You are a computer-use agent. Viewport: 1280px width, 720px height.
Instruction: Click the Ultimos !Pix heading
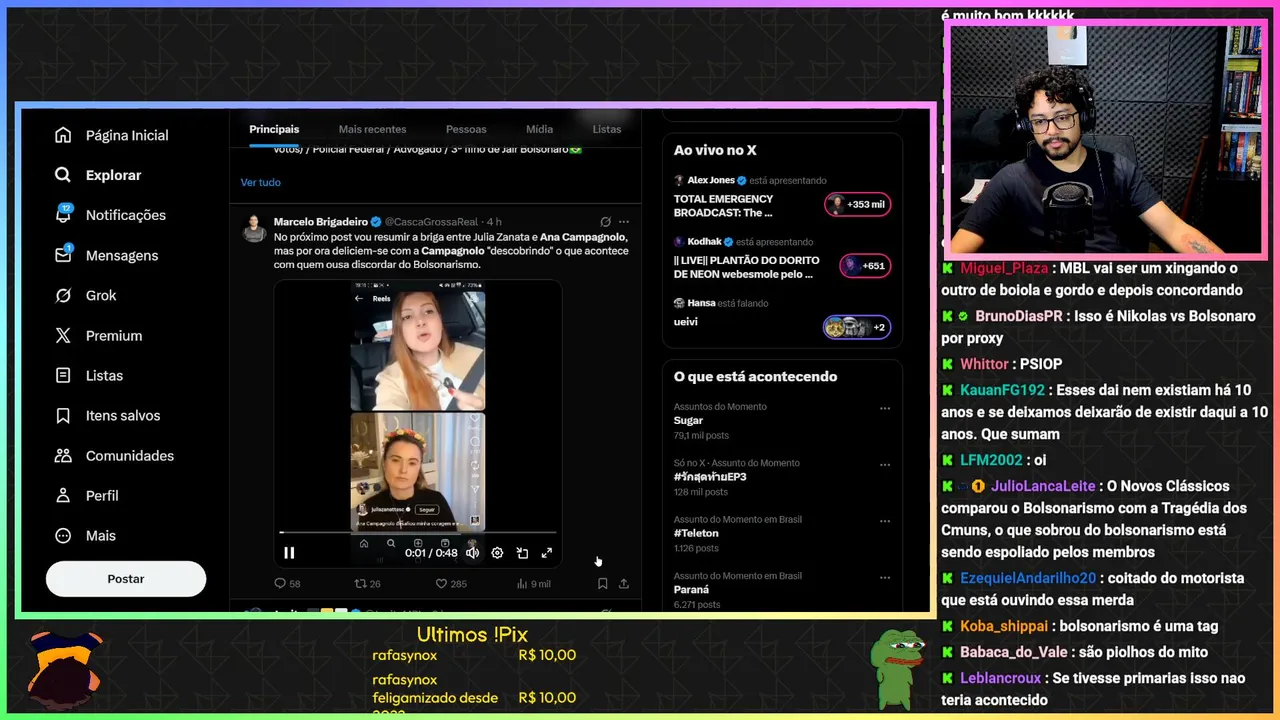472,635
